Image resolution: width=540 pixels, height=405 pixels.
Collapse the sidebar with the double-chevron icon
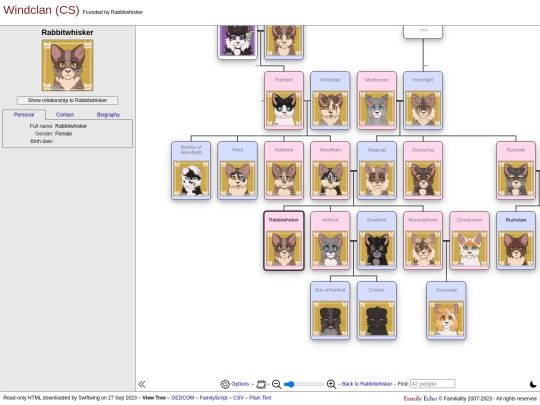pyautogui.click(x=142, y=384)
